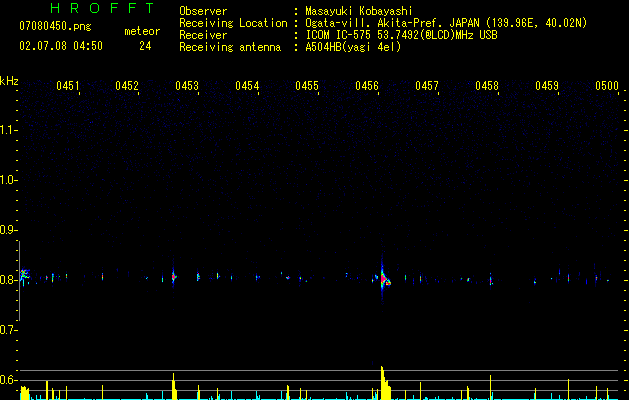629x400 pixels.
Task: Click the 0452 time axis label
Action: pos(127,86)
